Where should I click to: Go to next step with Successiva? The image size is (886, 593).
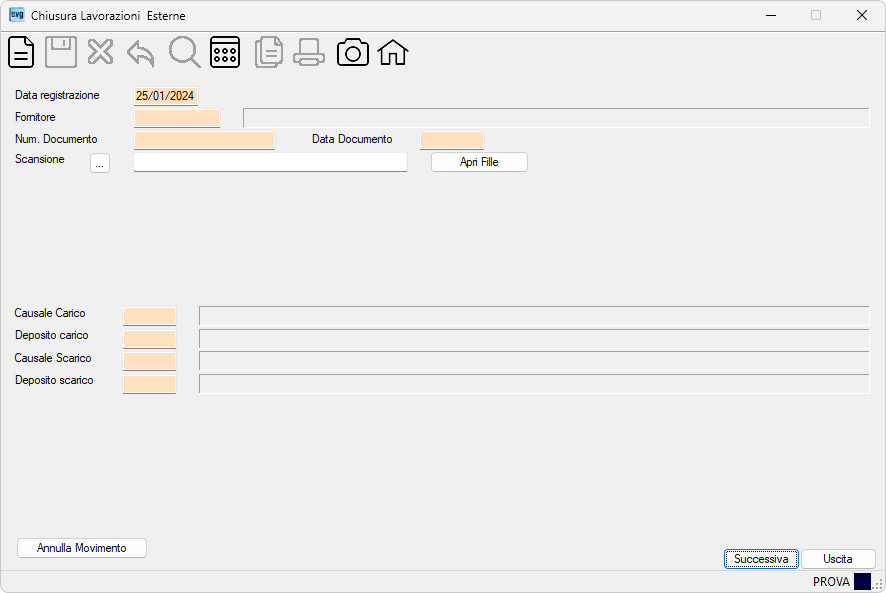(761, 559)
